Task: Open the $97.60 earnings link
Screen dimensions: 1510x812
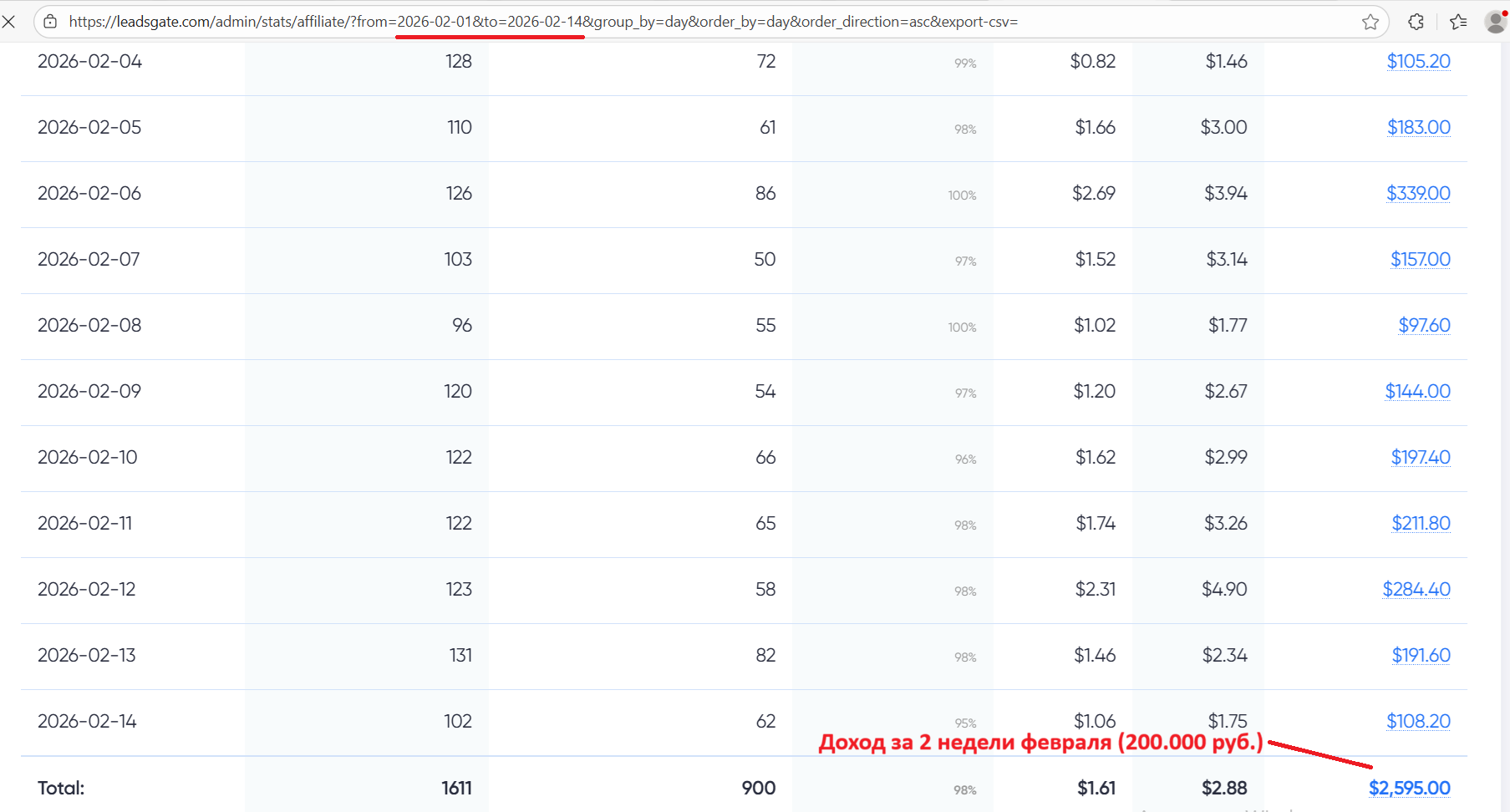Action: [1424, 326]
